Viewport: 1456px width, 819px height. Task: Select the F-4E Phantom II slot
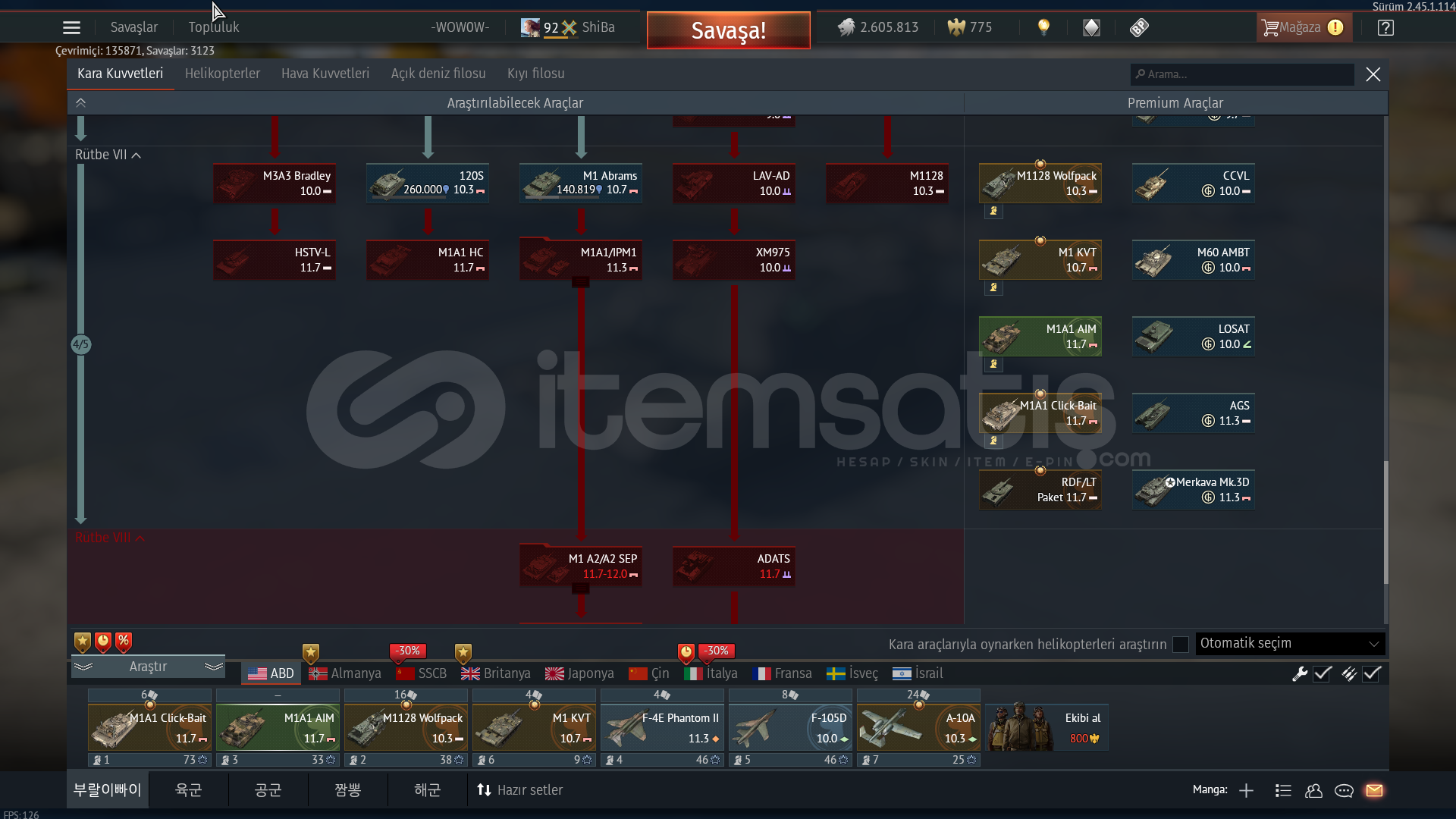[x=662, y=727]
